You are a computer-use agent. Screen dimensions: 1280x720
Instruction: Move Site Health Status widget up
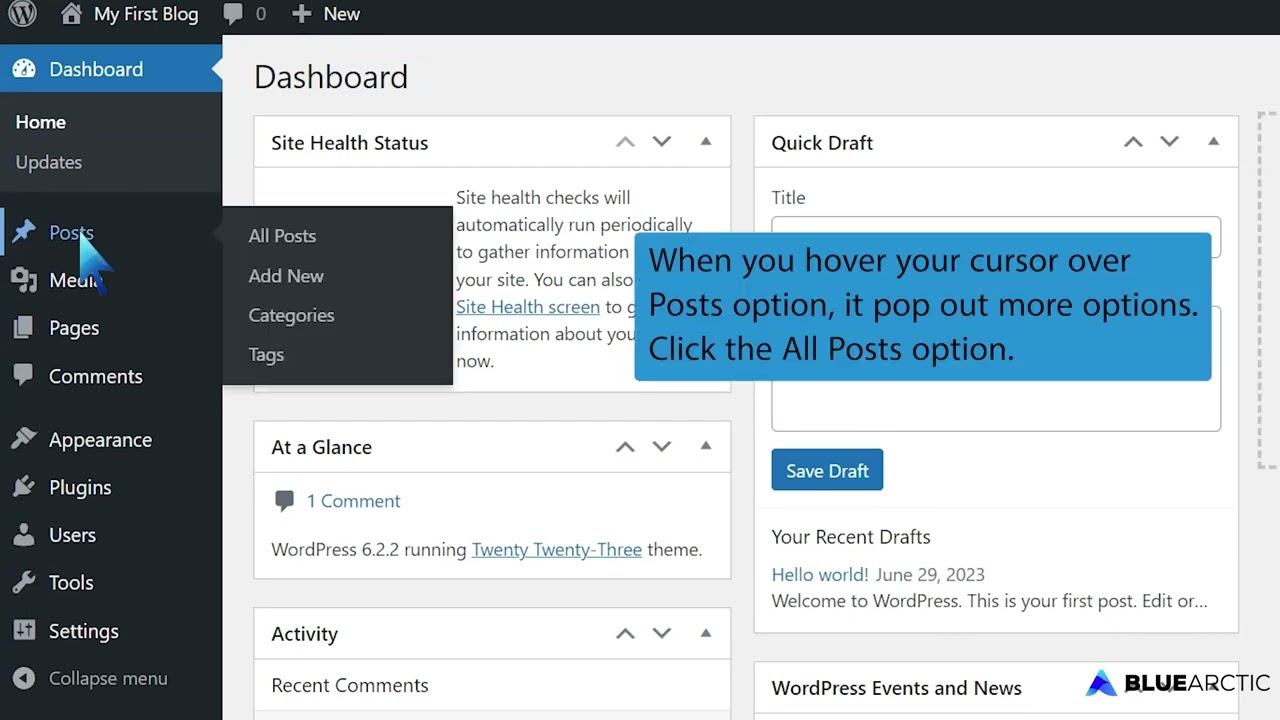pos(625,142)
